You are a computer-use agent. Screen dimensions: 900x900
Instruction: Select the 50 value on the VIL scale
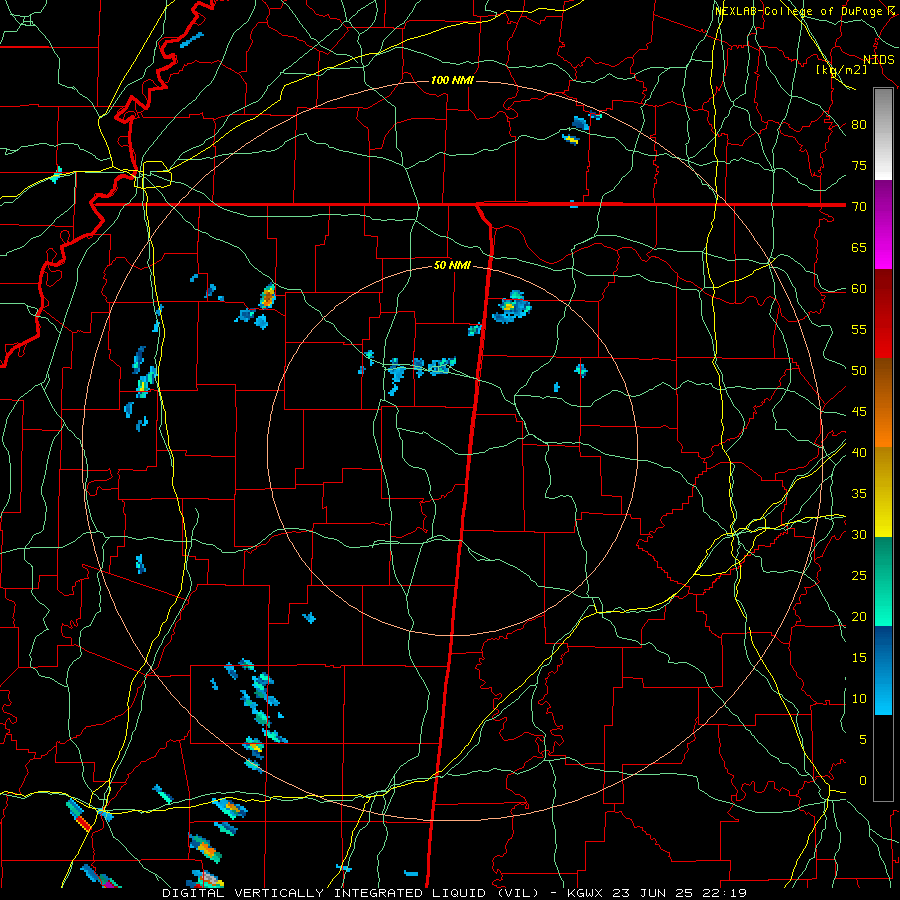pos(859,371)
